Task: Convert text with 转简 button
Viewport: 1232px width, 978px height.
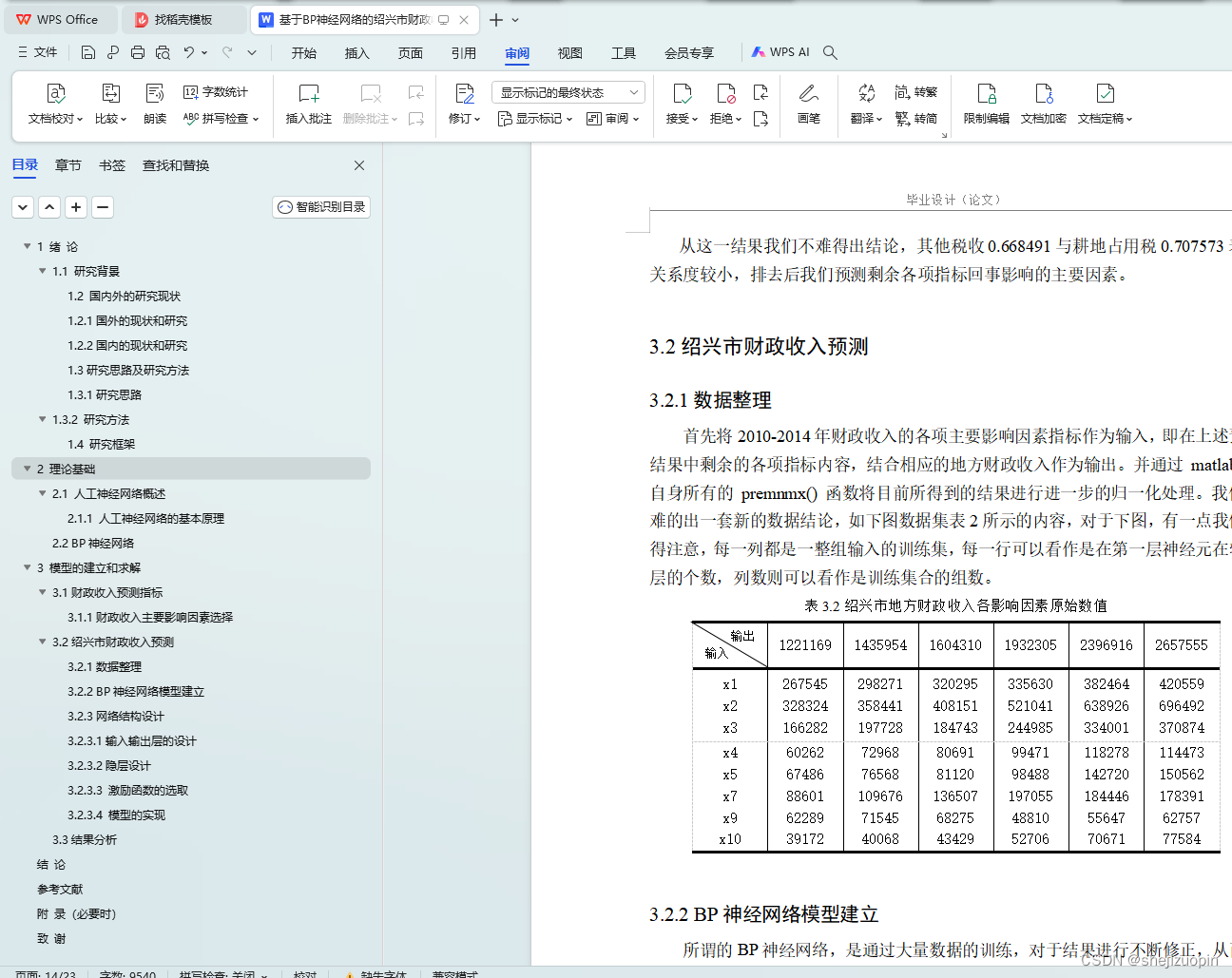Action: [916, 119]
